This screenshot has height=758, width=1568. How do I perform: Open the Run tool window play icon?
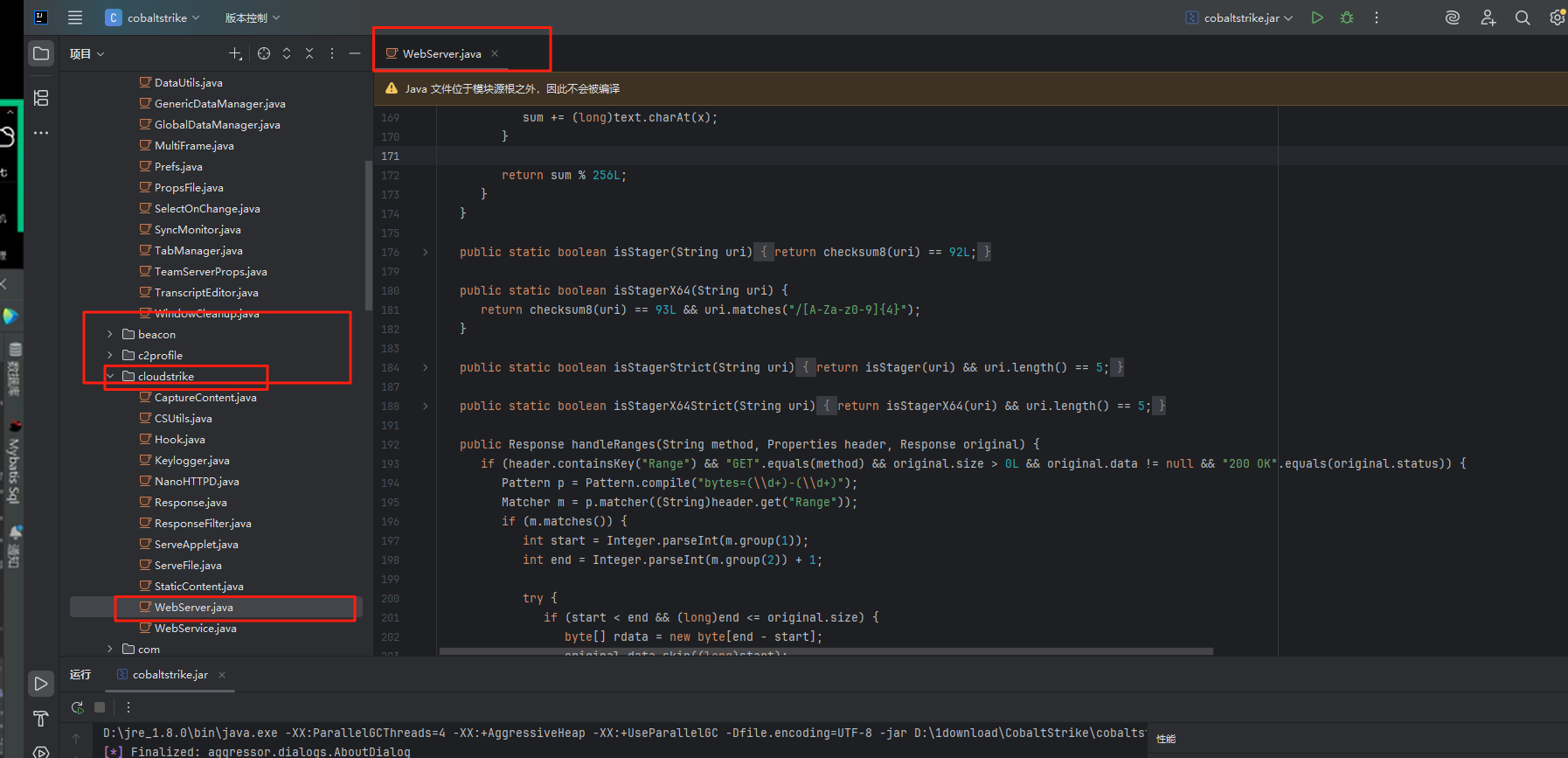(41, 684)
